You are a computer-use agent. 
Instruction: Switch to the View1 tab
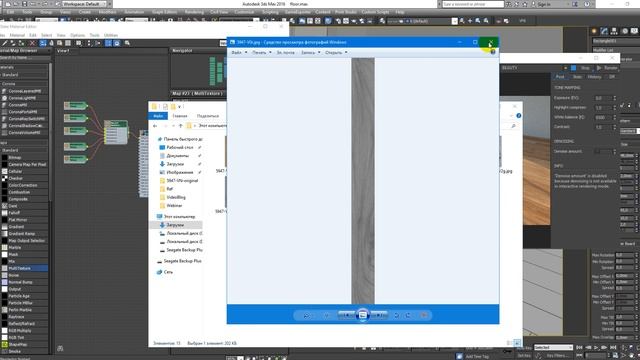coord(63,51)
